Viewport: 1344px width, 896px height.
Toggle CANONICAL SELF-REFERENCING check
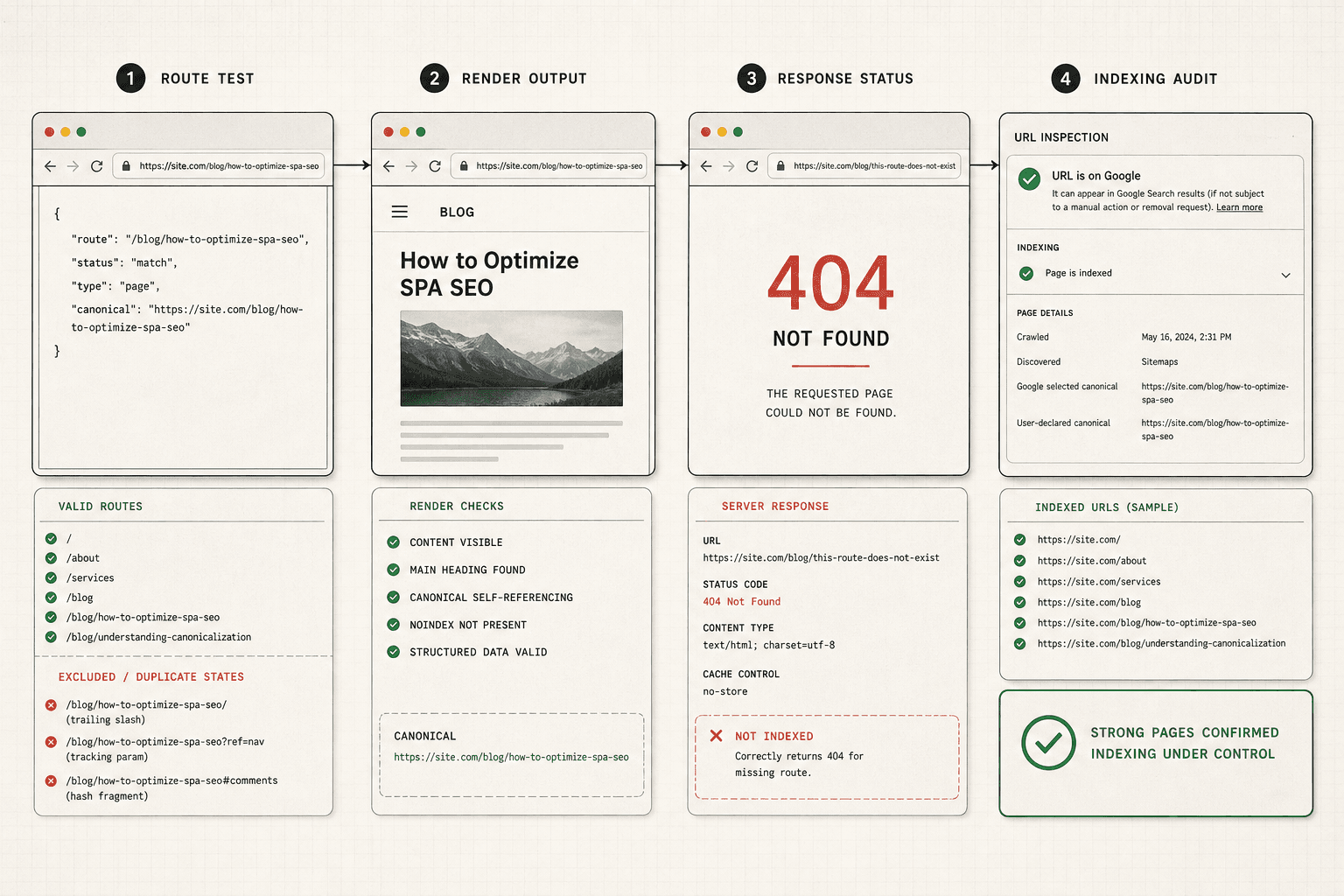[394, 598]
